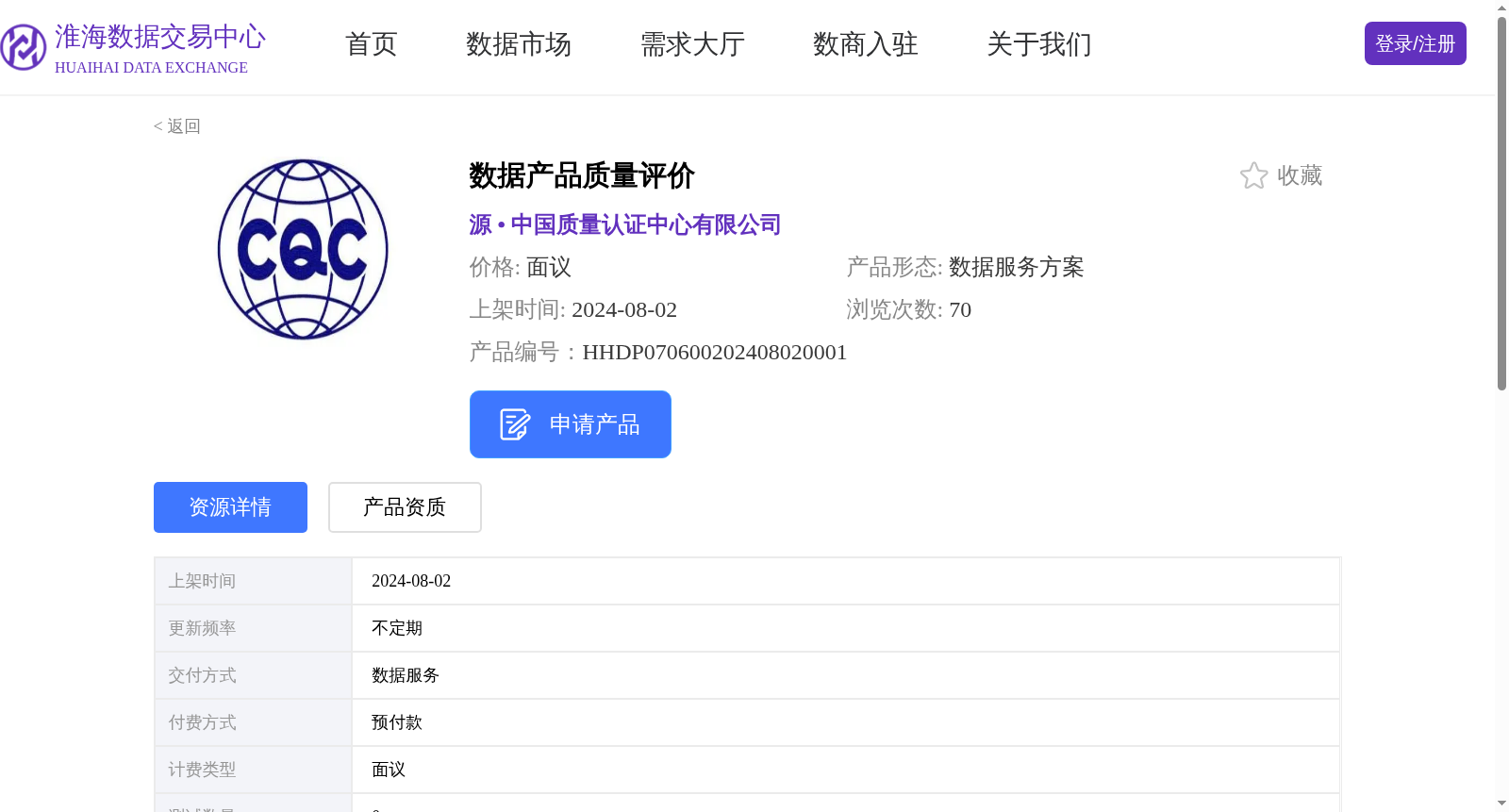Click the scrollbar down arrow
The image size is (1509, 812).
point(1501,804)
